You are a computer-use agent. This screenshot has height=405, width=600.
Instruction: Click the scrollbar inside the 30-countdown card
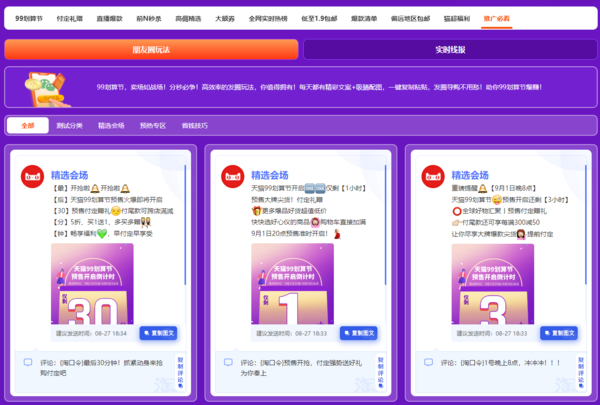(185, 225)
